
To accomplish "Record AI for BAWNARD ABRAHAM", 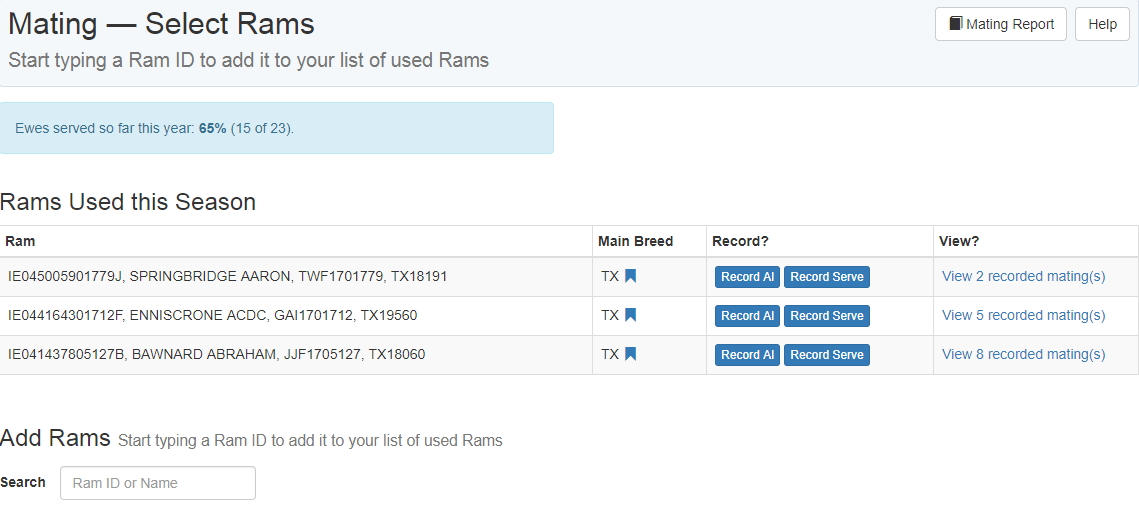I will coord(747,355).
